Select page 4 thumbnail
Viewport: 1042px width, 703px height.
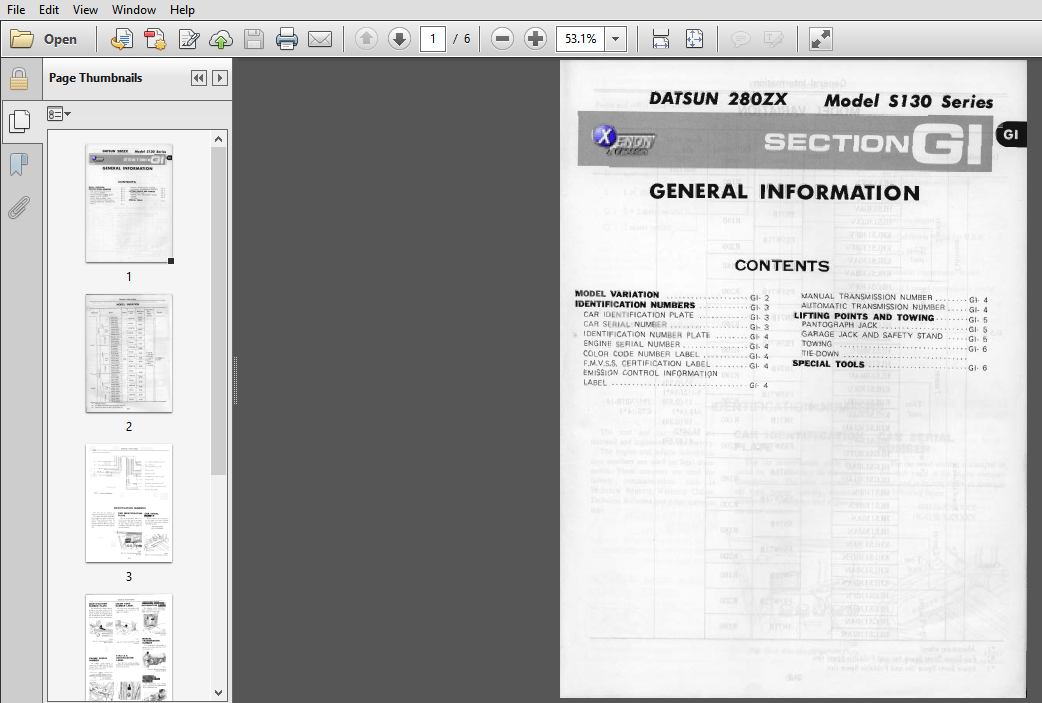pyautogui.click(x=129, y=648)
